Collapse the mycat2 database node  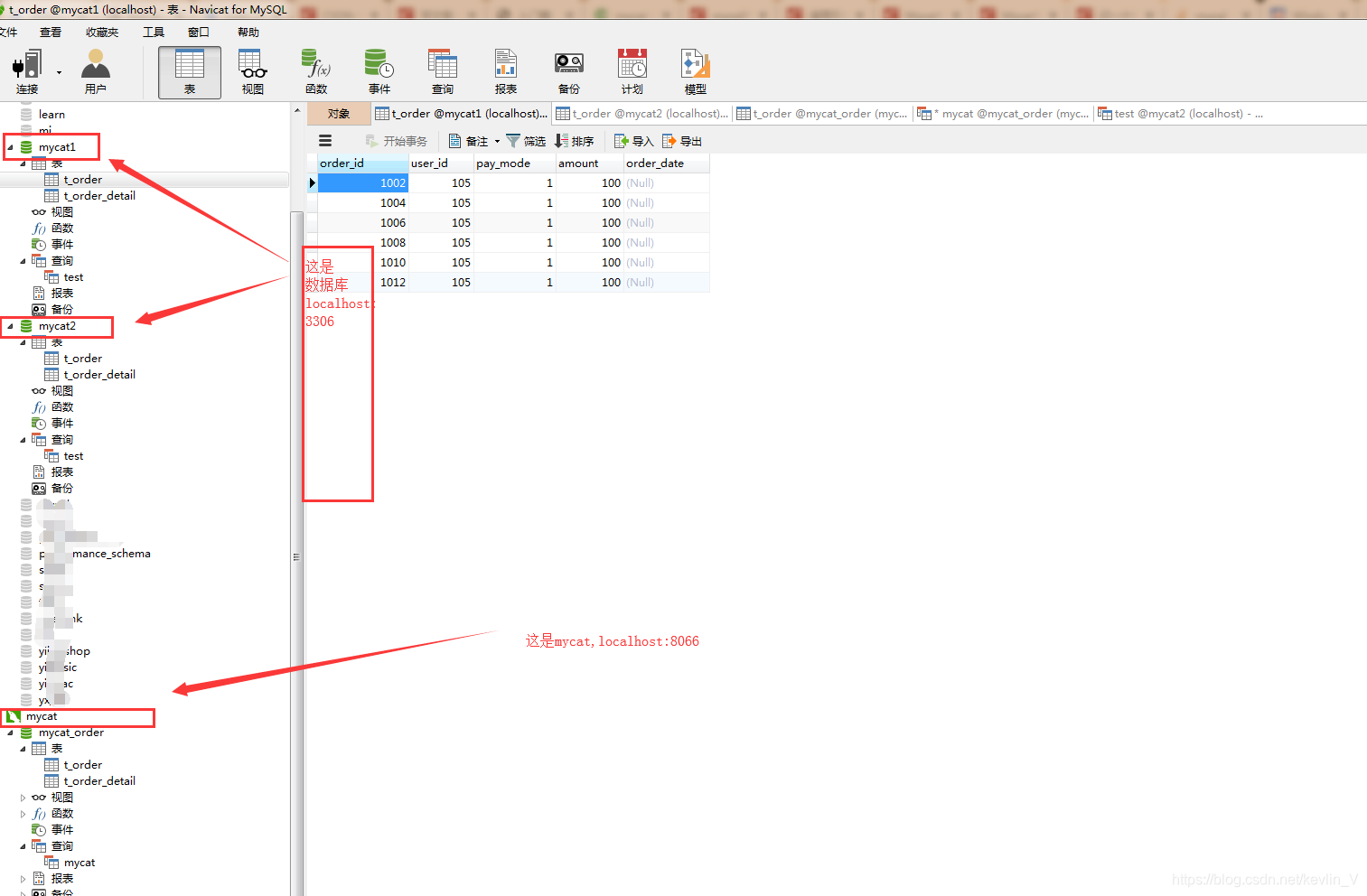[x=11, y=326]
